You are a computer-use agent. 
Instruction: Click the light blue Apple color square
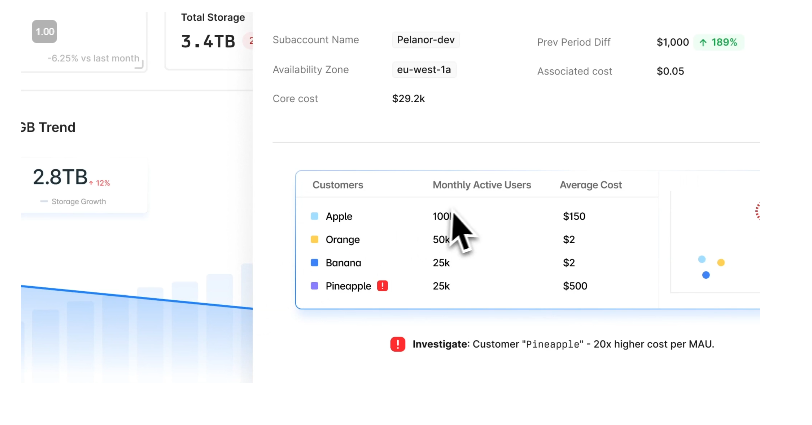[315, 216]
